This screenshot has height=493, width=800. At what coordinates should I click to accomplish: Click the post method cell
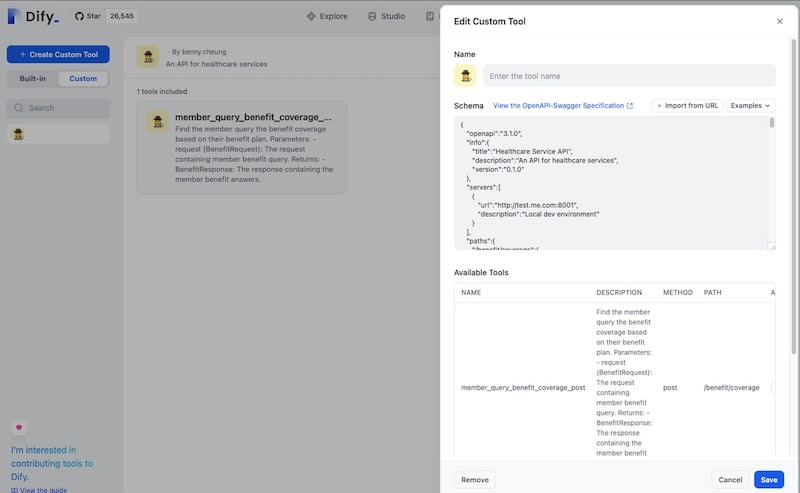(x=670, y=388)
